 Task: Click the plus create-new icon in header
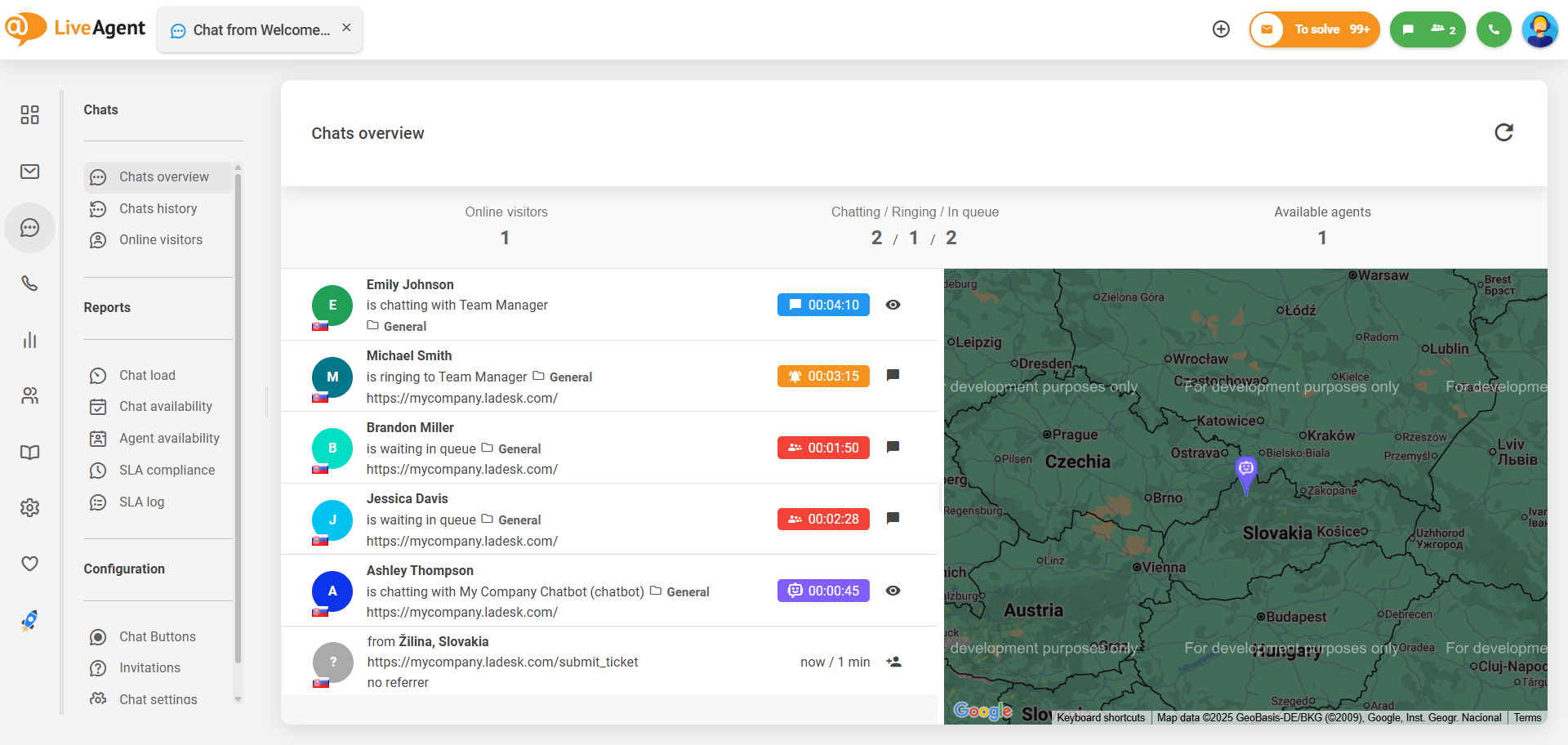coord(1221,29)
